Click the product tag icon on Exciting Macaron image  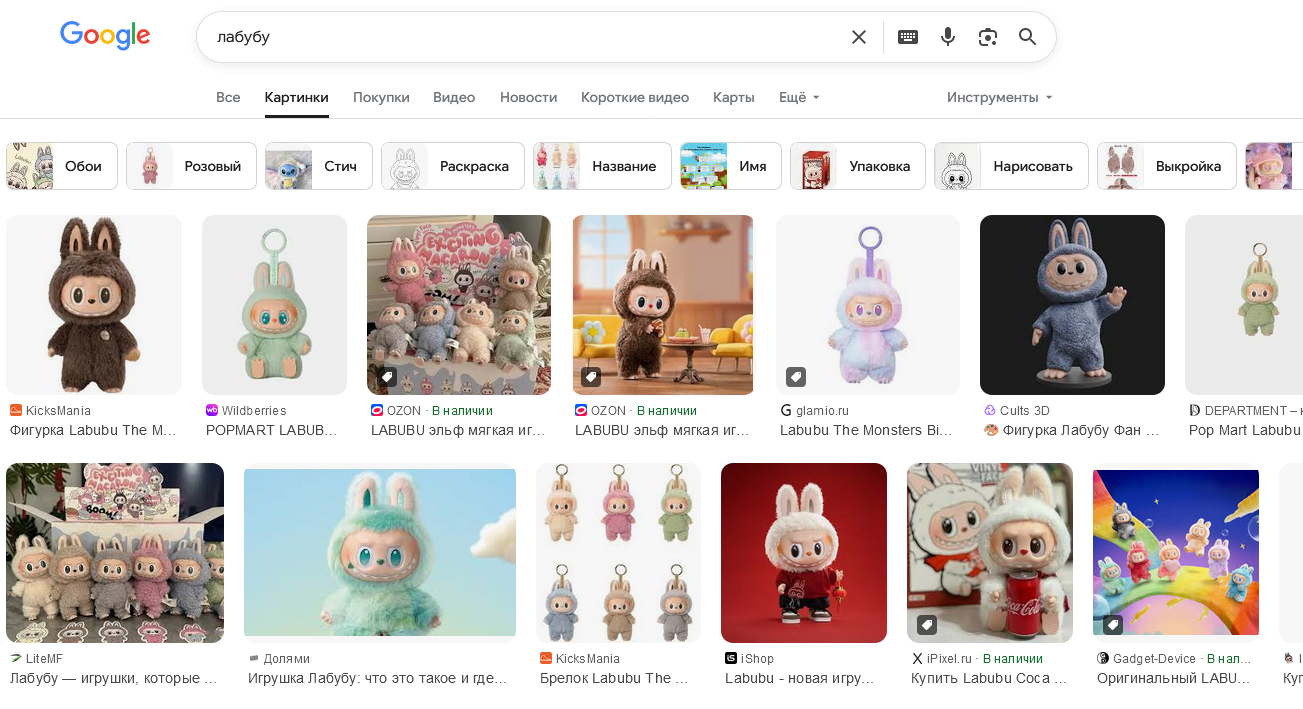pos(388,377)
